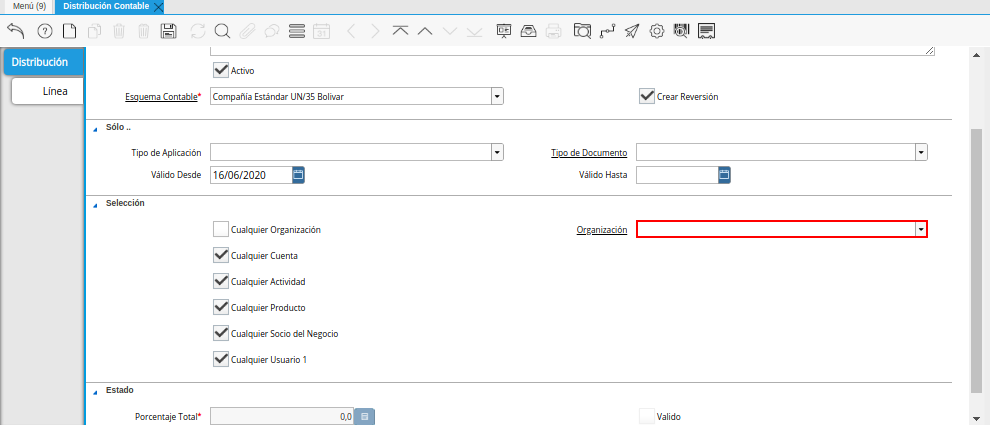Go to previous record up arrow
This screenshot has height=425, width=990.
pos(425,31)
